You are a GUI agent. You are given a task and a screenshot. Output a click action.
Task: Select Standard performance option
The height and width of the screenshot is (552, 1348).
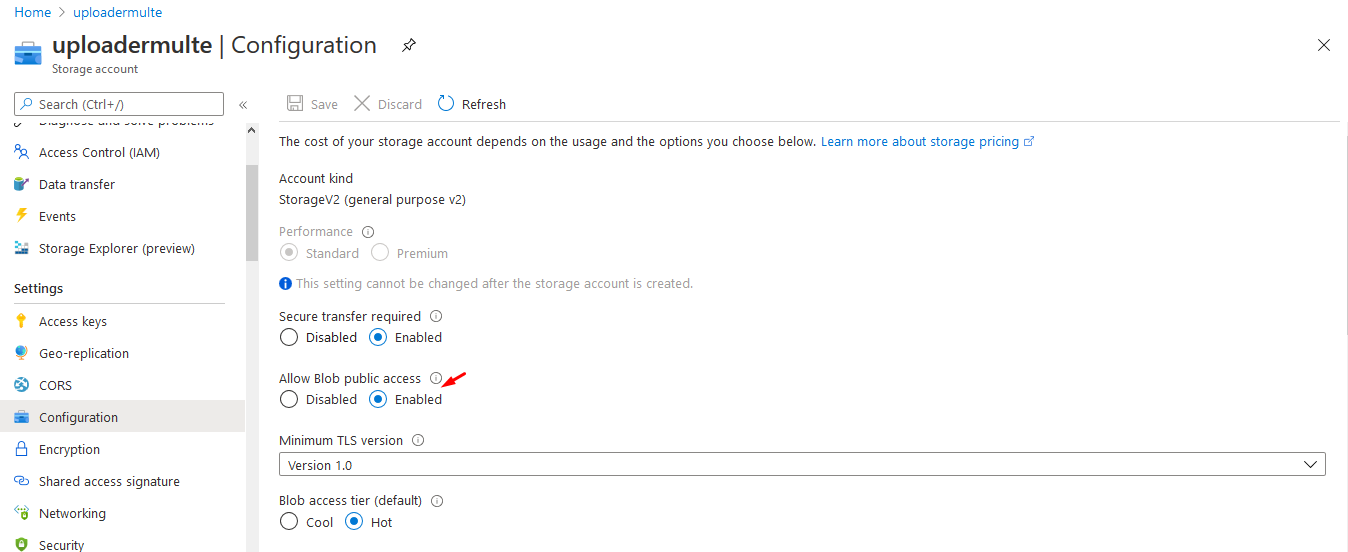click(x=289, y=253)
